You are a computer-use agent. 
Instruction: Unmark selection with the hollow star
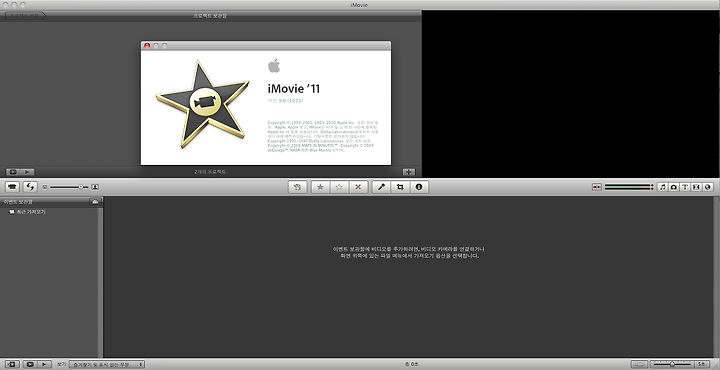tap(339, 187)
